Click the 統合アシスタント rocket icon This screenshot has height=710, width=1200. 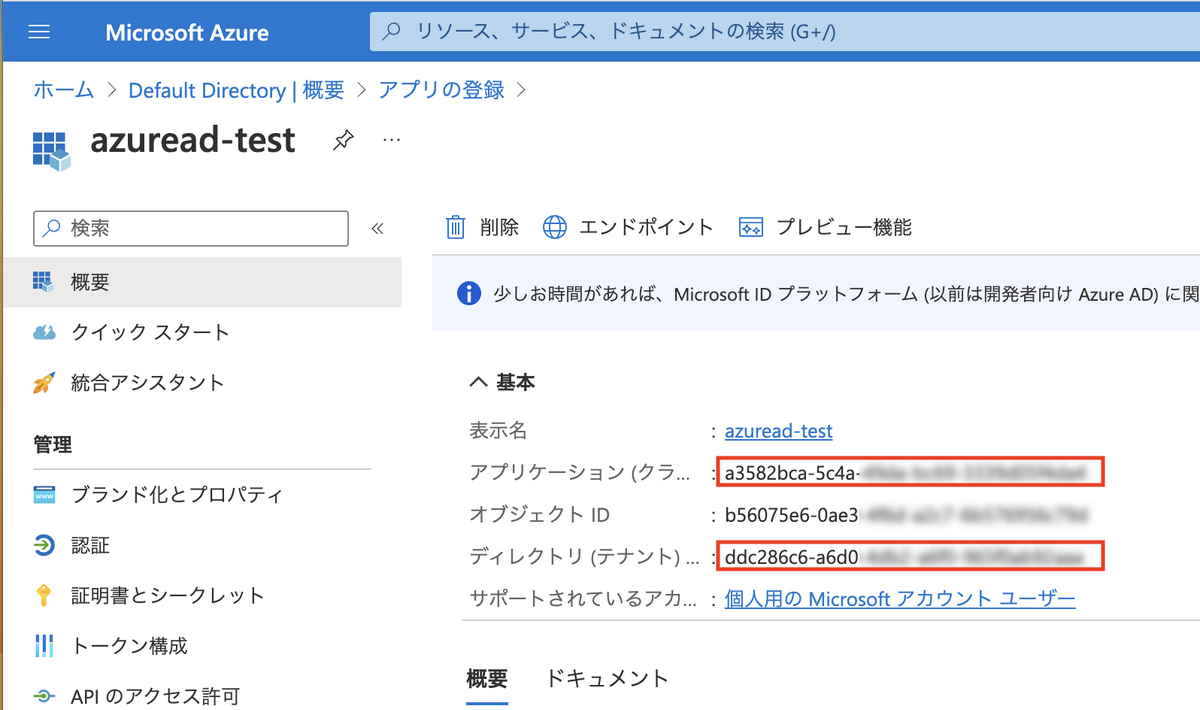tap(44, 382)
